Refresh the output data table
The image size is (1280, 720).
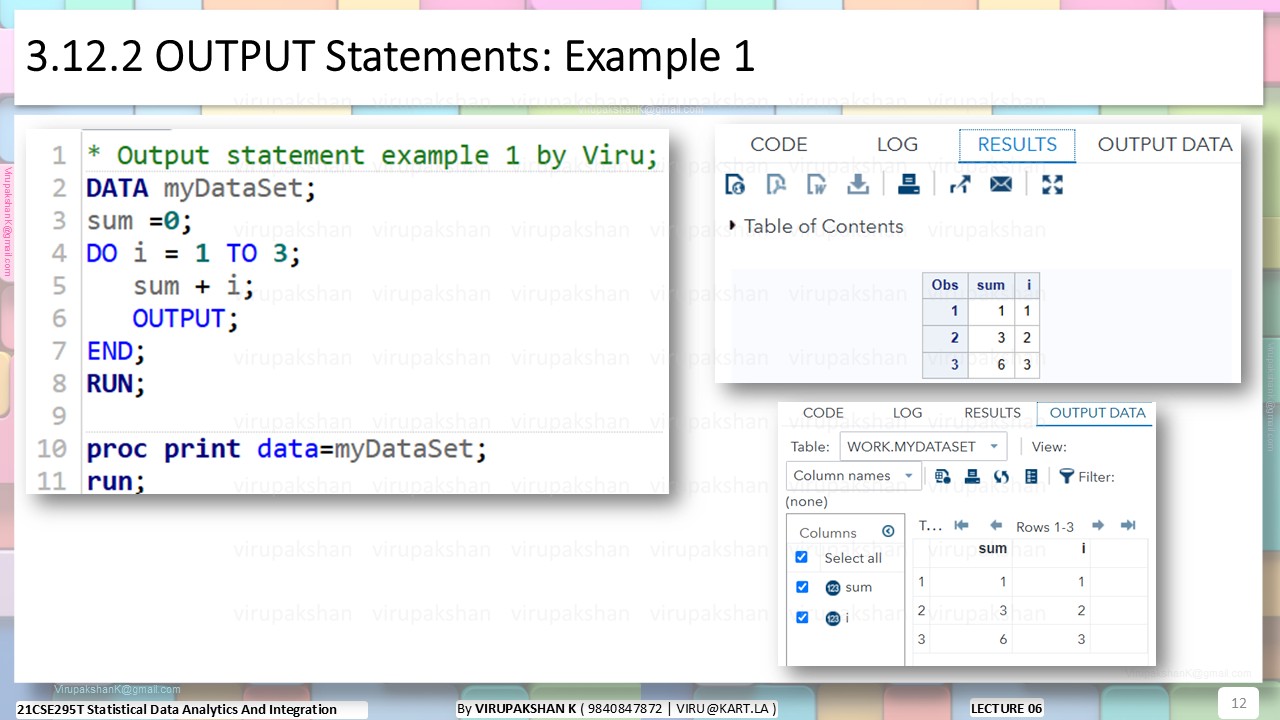(x=1001, y=477)
